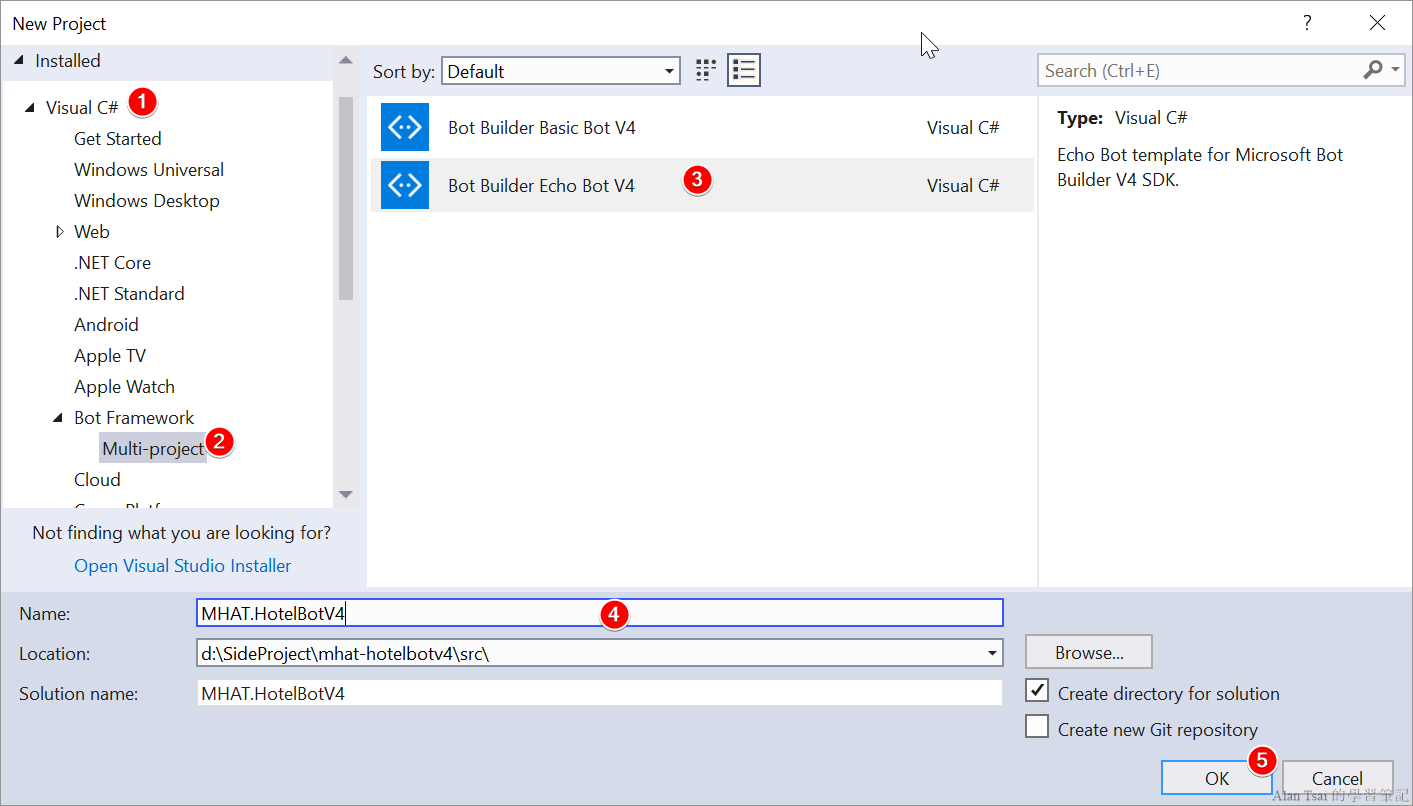Image resolution: width=1413 pixels, height=806 pixels.
Task: Click the search magnifier icon
Action: (x=1373, y=70)
